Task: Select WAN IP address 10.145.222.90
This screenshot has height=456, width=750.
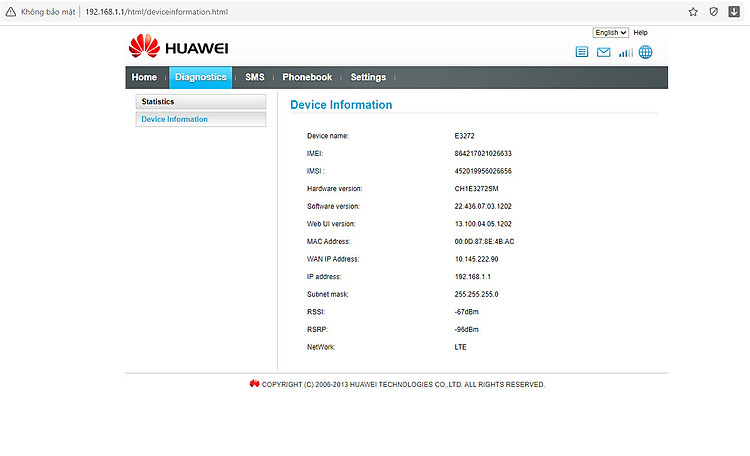Action: [x=476, y=259]
